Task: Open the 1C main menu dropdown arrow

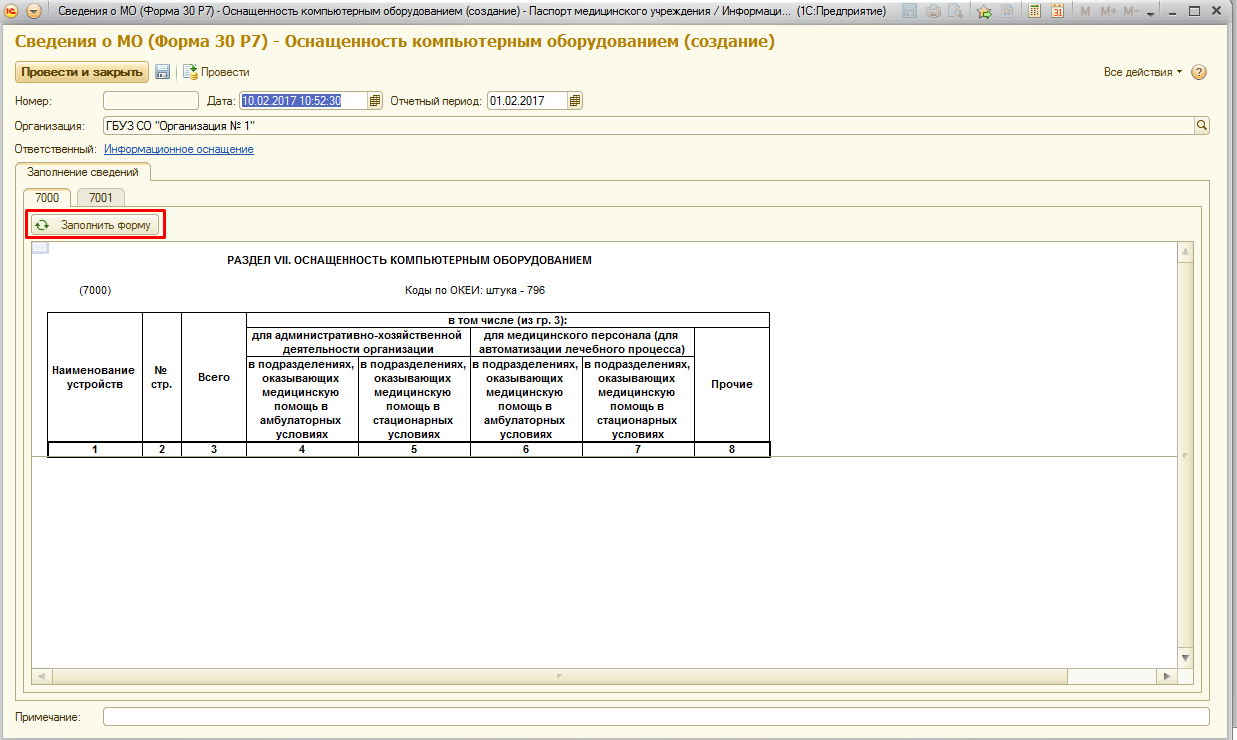Action: tap(34, 12)
